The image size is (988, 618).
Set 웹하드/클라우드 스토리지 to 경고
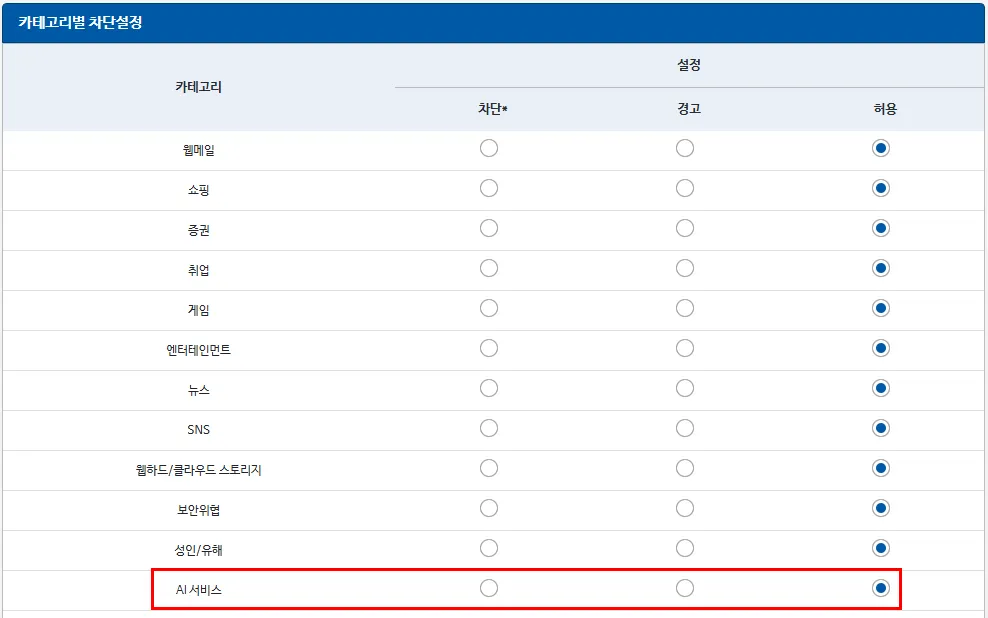click(x=685, y=468)
